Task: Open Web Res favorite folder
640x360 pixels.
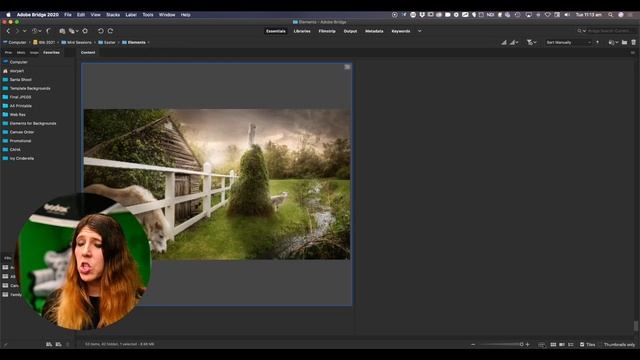Action: [x=18, y=115]
